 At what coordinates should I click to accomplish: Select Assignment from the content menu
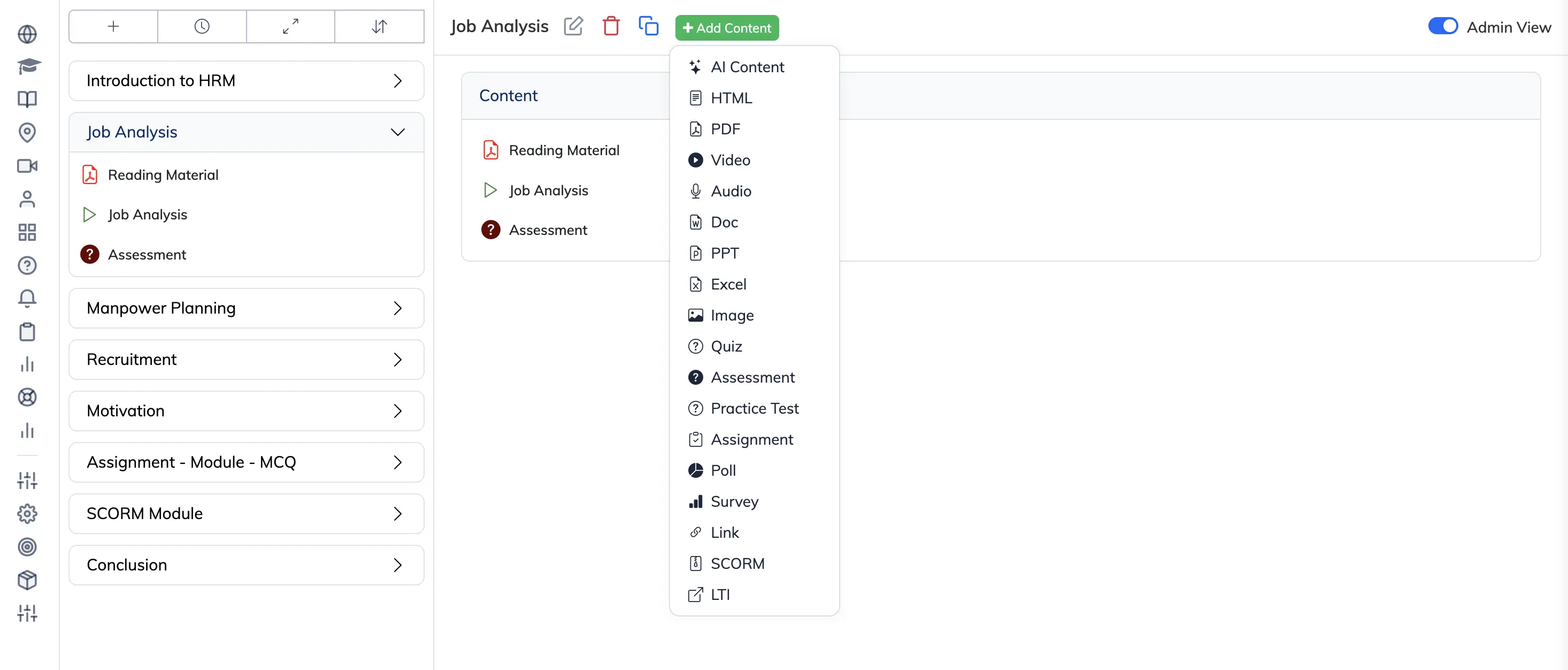[x=754, y=440]
